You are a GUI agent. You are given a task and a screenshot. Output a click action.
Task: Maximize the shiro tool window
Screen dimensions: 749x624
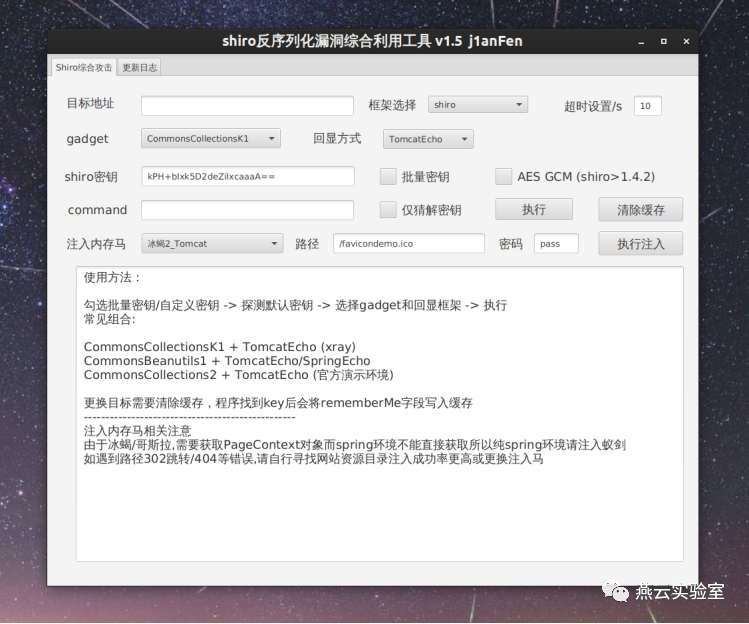[x=663, y=42]
